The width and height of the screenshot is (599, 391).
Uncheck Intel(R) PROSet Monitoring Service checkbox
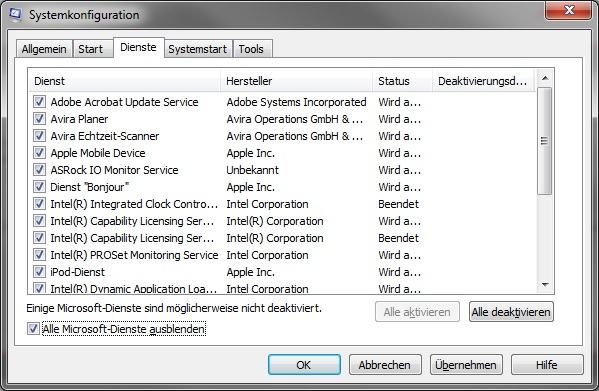pyautogui.click(x=39, y=255)
